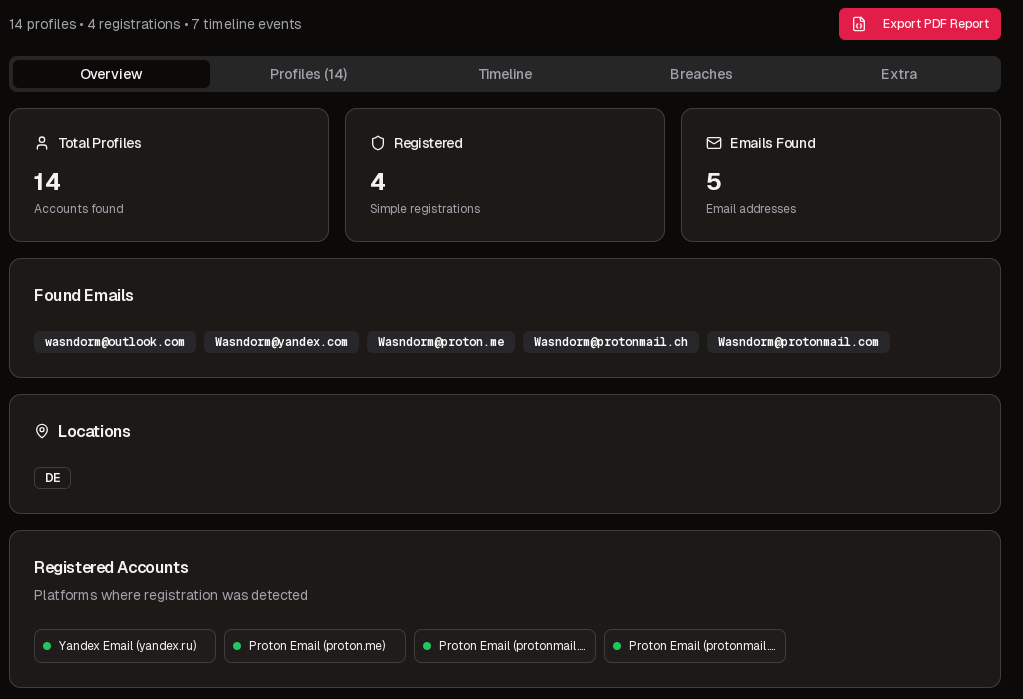Click the map pin icon beside Locations
Image resolution: width=1023 pixels, height=699 pixels.
click(x=42, y=431)
